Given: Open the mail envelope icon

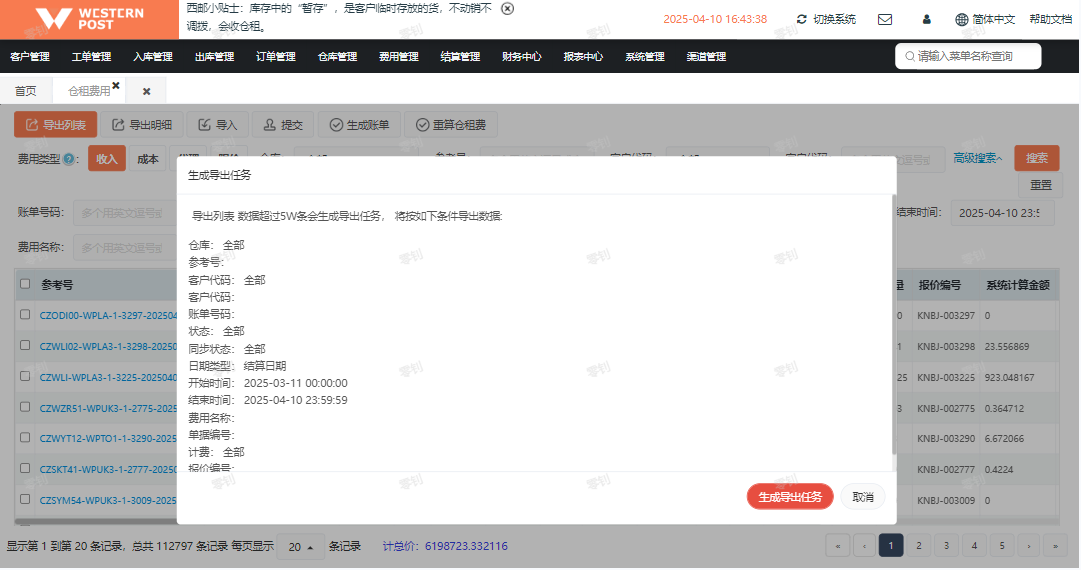Looking at the screenshot, I should [885, 19].
